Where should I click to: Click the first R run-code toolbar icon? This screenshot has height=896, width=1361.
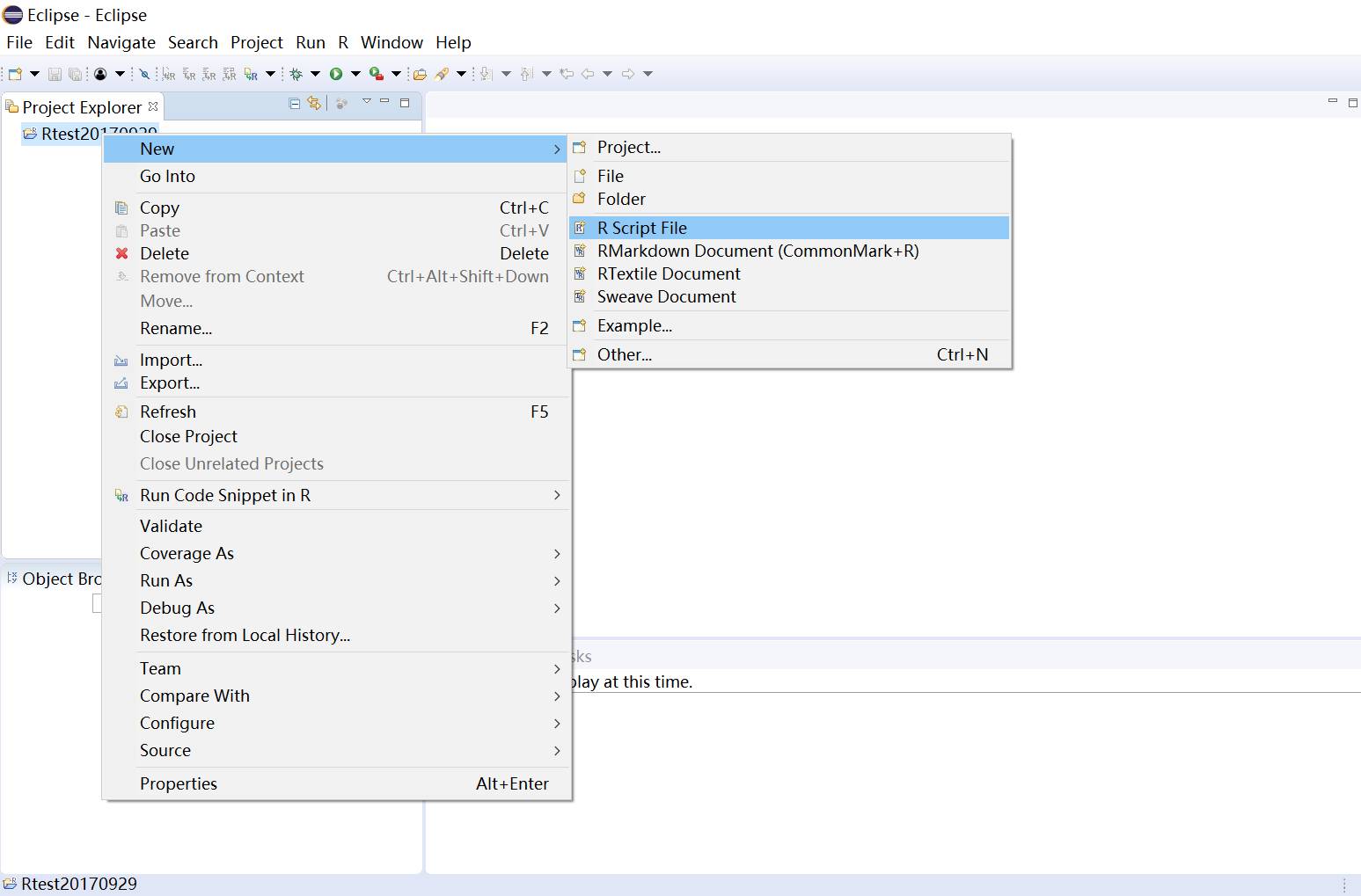click(x=168, y=74)
